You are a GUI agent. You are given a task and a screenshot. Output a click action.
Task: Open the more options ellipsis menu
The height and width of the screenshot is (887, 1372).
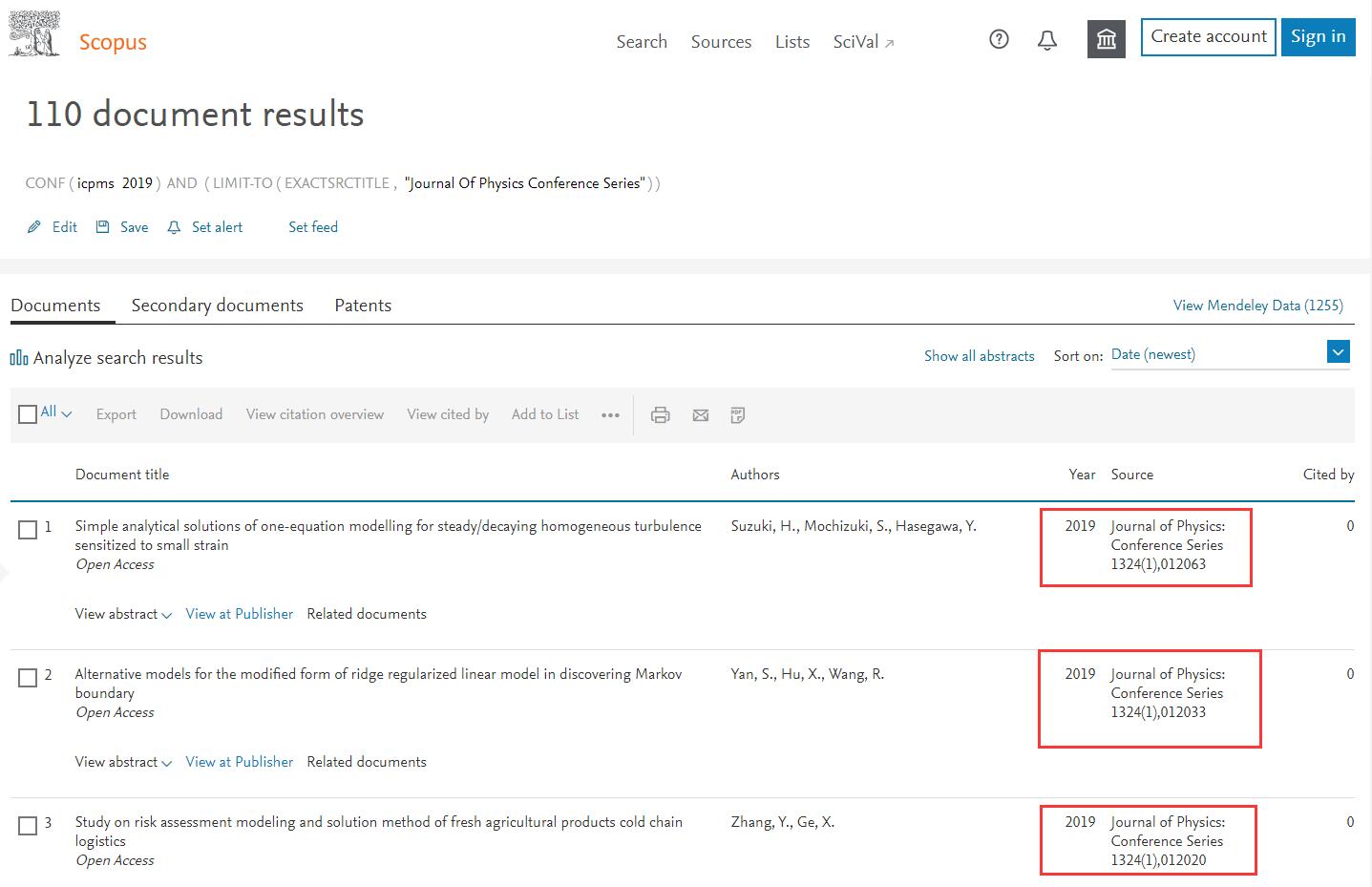point(611,415)
